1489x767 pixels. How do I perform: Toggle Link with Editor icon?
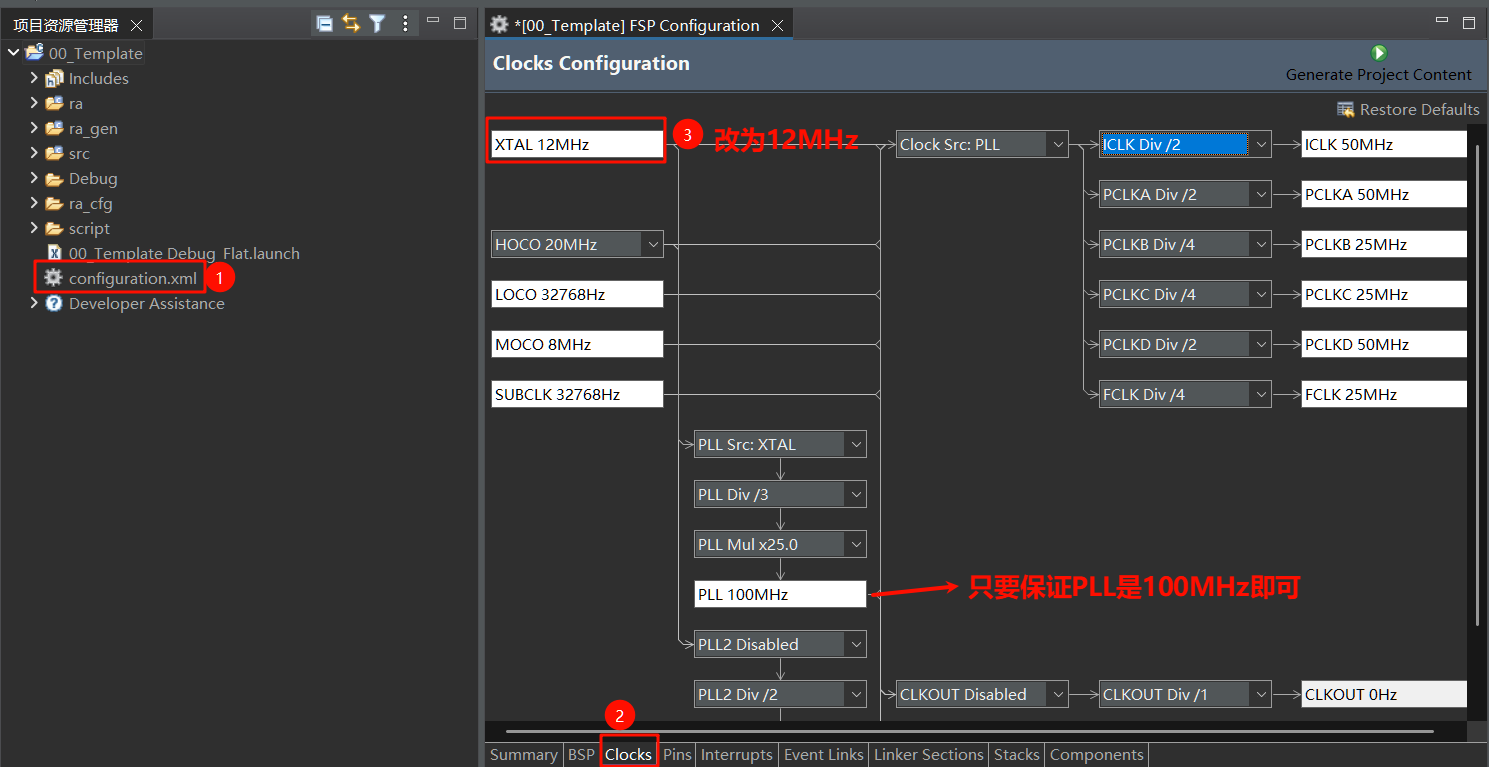[x=350, y=24]
